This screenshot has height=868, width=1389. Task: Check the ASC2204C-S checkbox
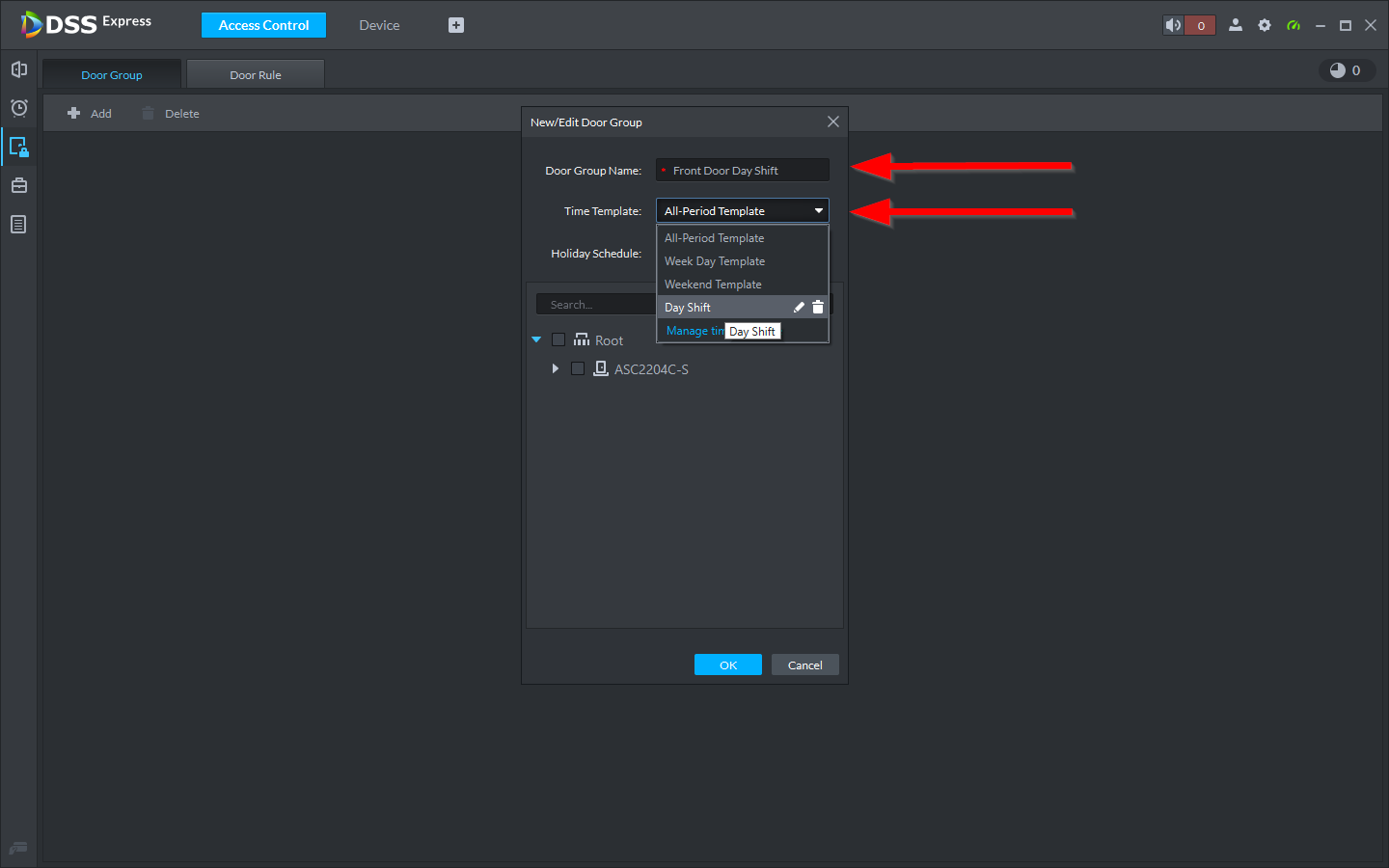[578, 368]
